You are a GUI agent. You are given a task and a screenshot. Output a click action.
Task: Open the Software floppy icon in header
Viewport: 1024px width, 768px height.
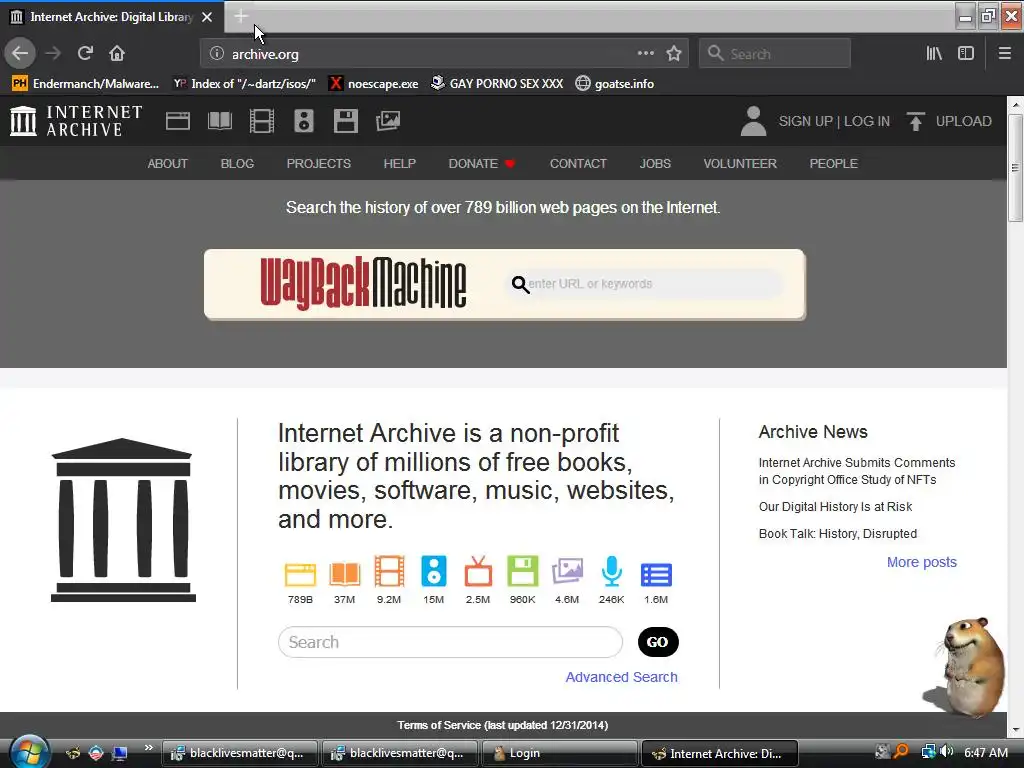coord(345,121)
